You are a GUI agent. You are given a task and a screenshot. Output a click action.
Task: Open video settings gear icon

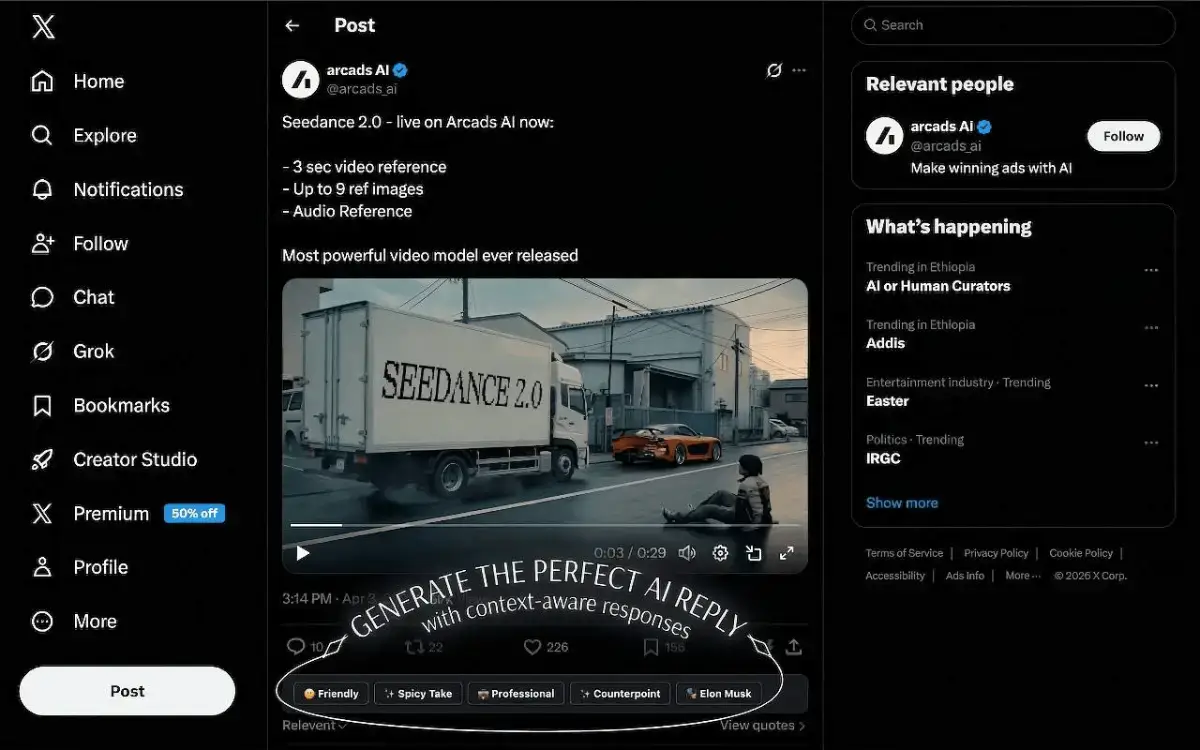pyautogui.click(x=720, y=553)
